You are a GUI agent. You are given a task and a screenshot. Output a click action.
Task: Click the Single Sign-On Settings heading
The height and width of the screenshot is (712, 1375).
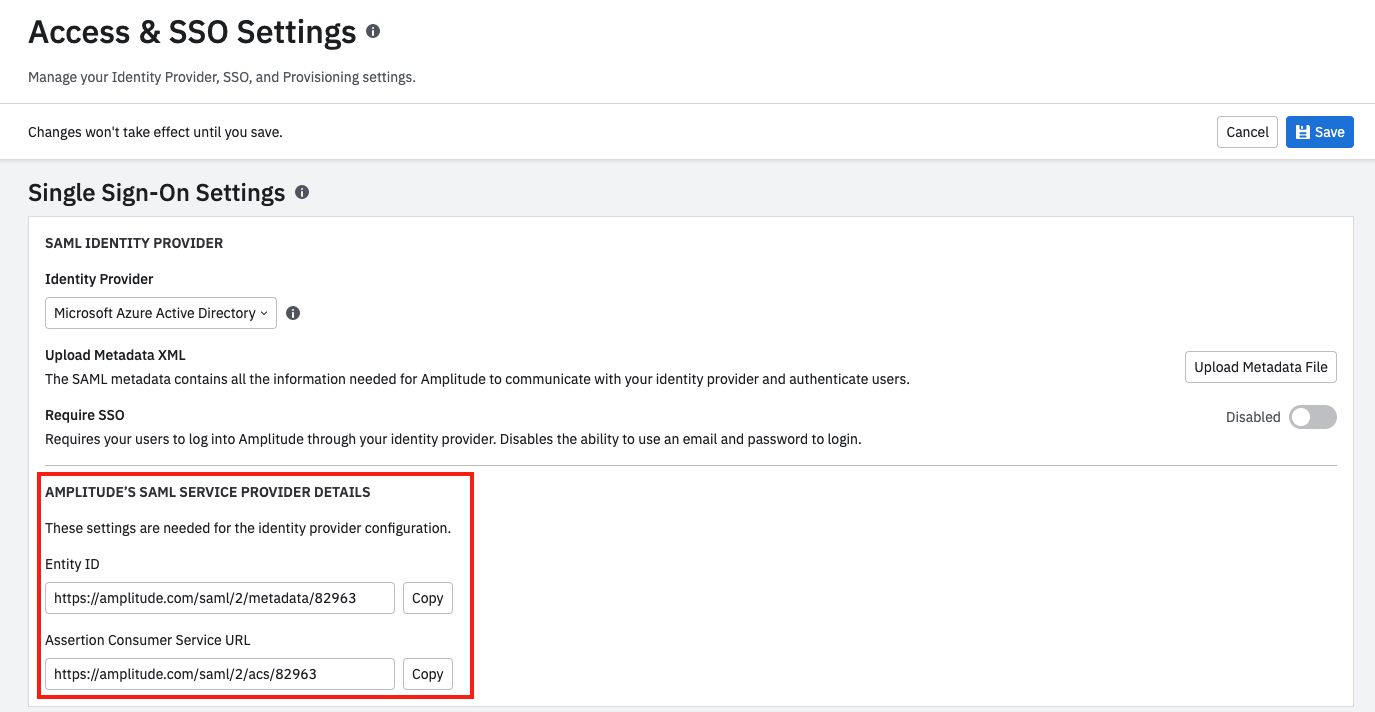(x=157, y=193)
